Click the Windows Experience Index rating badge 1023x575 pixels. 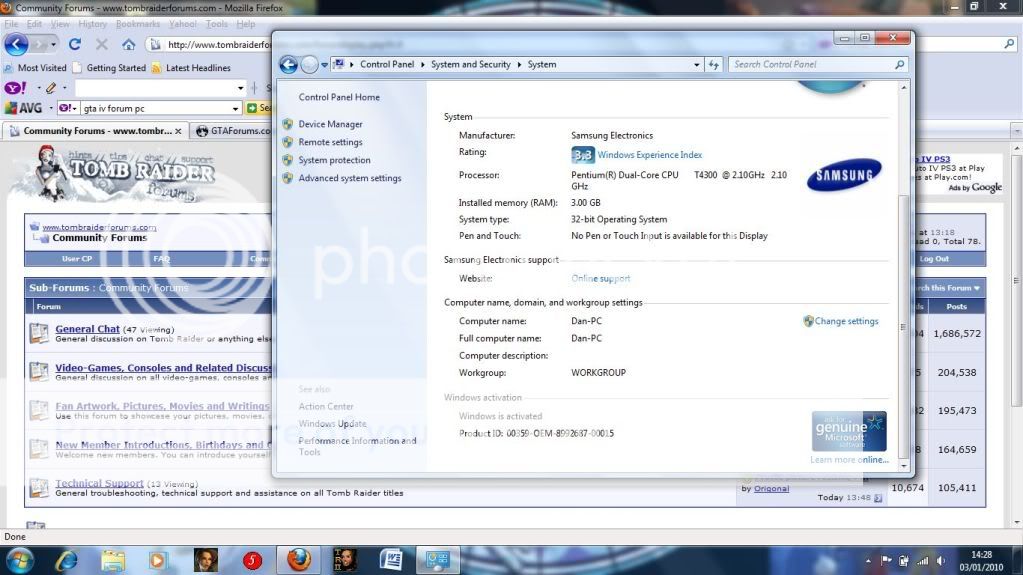(583, 155)
